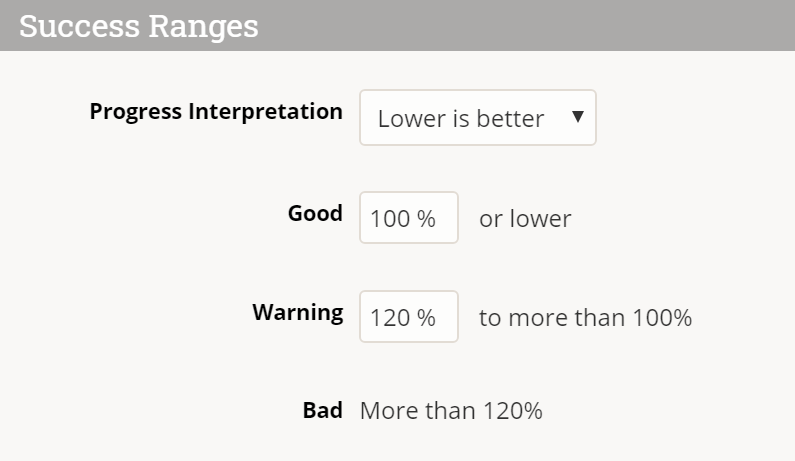The width and height of the screenshot is (795, 461).
Task: Click the empty gray header area at right
Action: click(x=600, y=25)
